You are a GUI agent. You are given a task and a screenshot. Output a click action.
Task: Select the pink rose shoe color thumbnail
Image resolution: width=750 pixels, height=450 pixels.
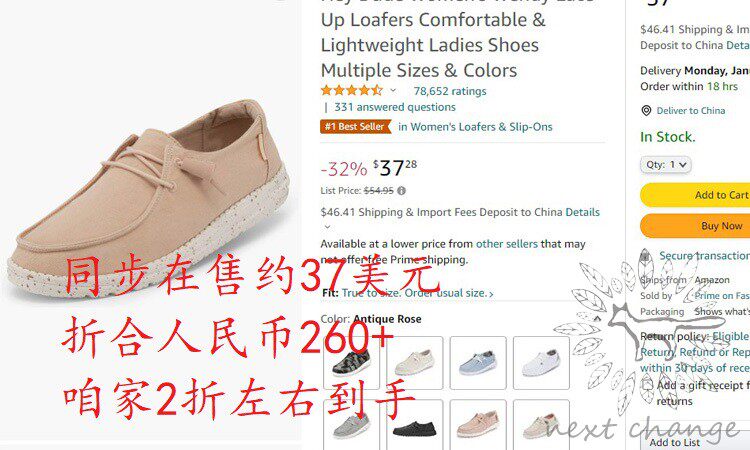click(x=478, y=425)
